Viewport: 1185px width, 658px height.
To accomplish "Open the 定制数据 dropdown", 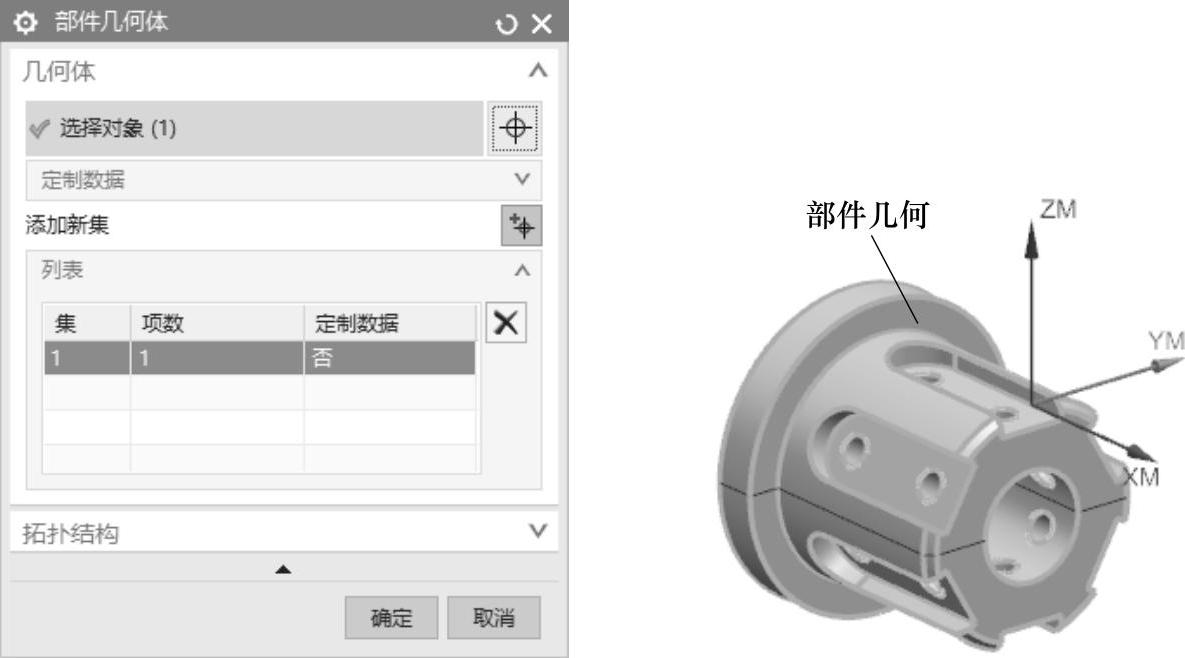I will click(283, 180).
